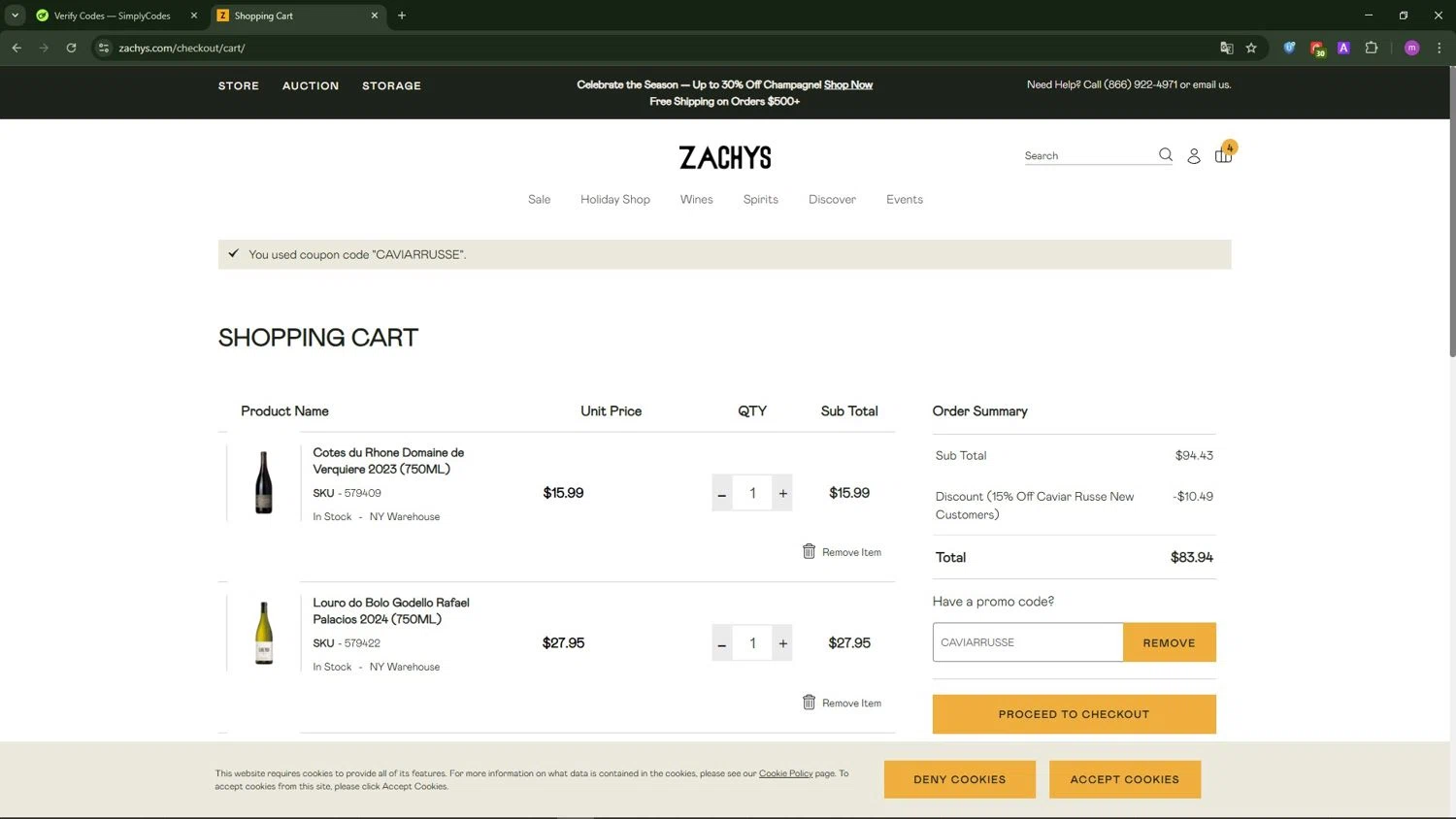Click the browser address bar URL
Screen dimensions: 1456x819
[x=182, y=48]
